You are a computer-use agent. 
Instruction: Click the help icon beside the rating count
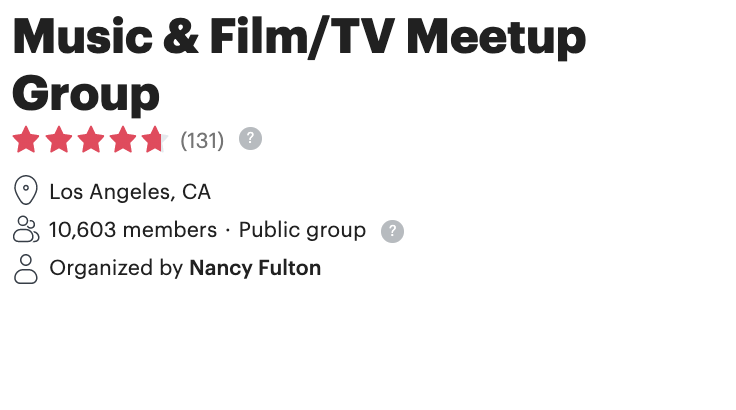250,139
